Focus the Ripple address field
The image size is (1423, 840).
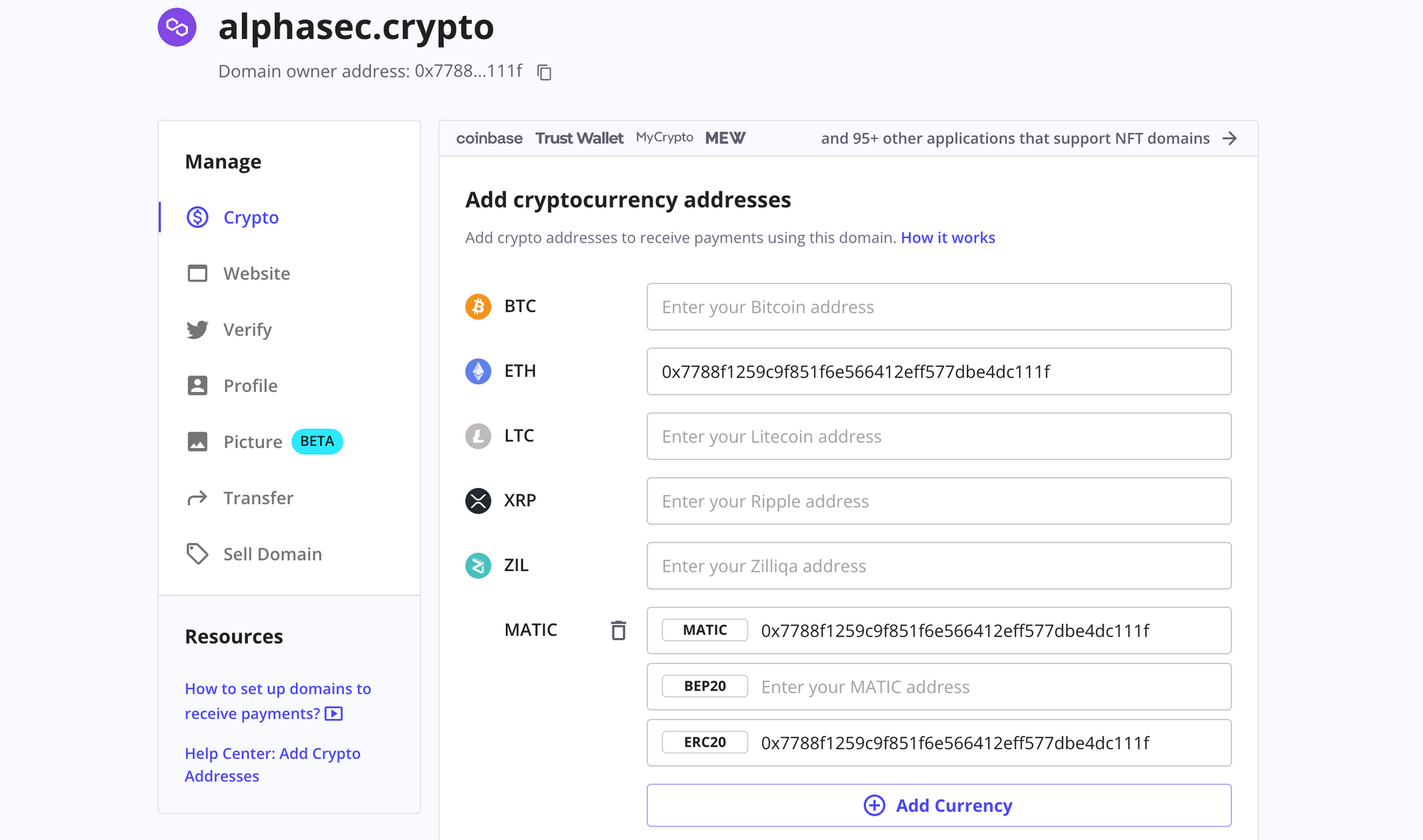coord(938,501)
